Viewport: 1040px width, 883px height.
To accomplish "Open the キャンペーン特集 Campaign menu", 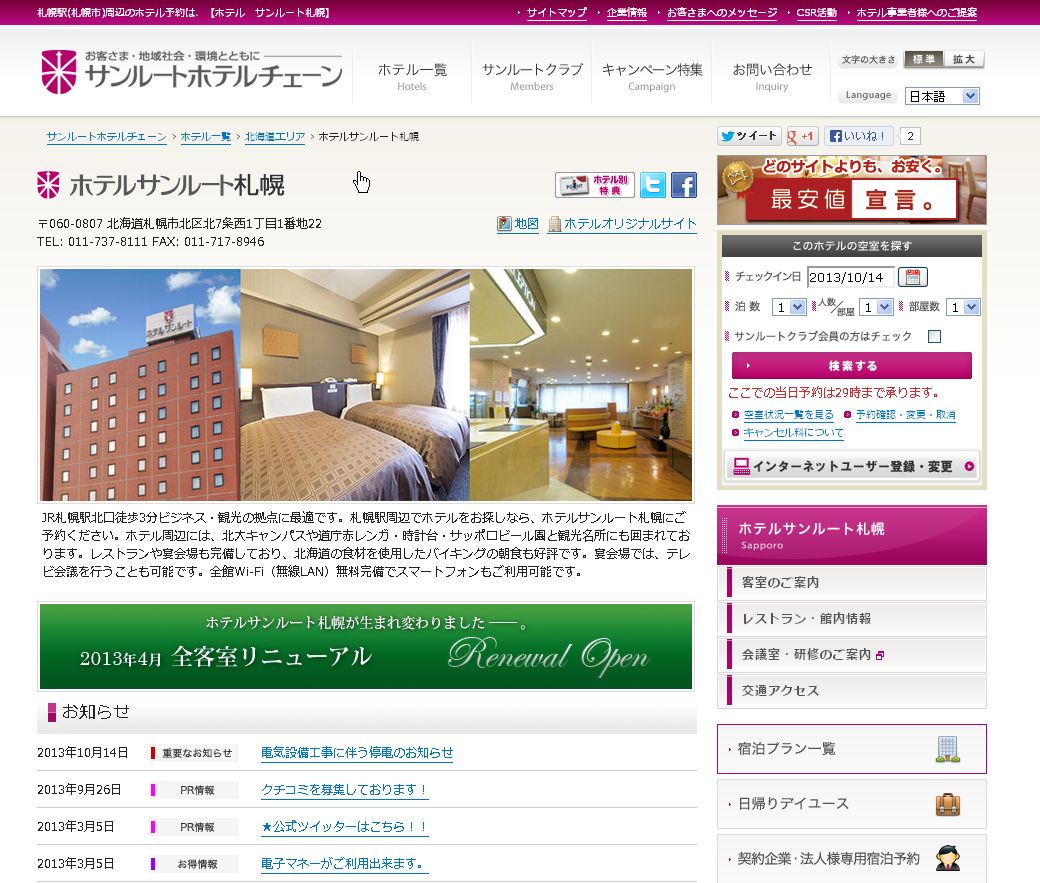I will (651, 76).
